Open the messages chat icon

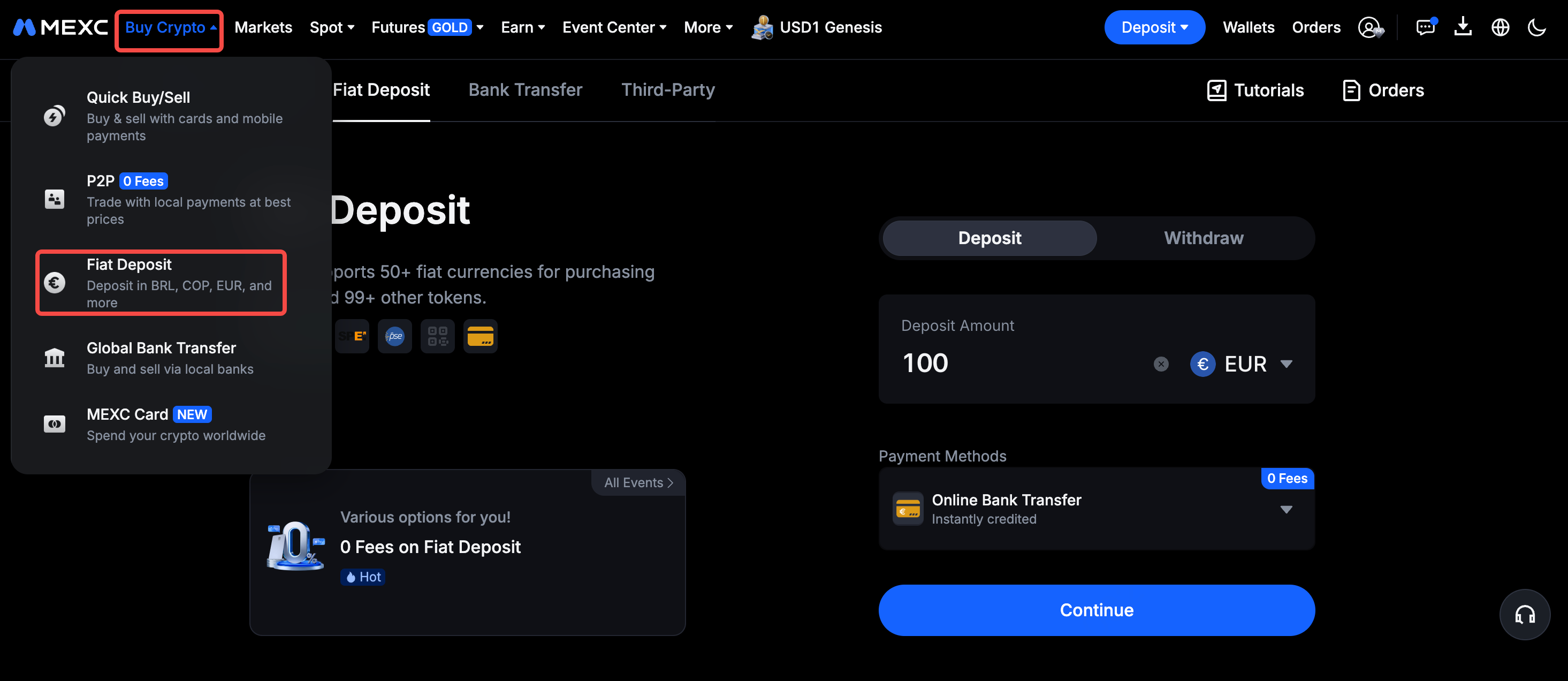[x=1426, y=27]
